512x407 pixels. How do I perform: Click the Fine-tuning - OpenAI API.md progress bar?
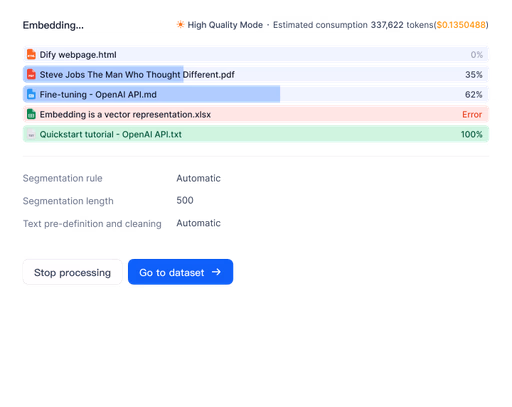pyautogui.click(x=256, y=94)
